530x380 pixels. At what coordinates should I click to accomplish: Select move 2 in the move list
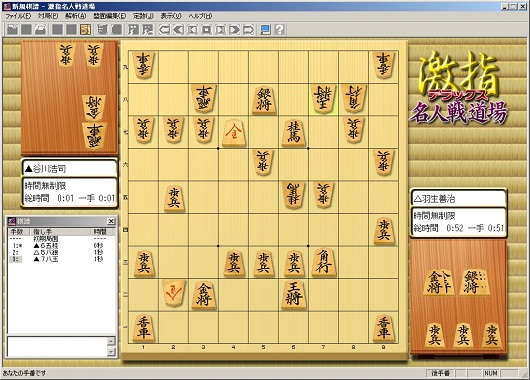pyautogui.click(x=62, y=253)
